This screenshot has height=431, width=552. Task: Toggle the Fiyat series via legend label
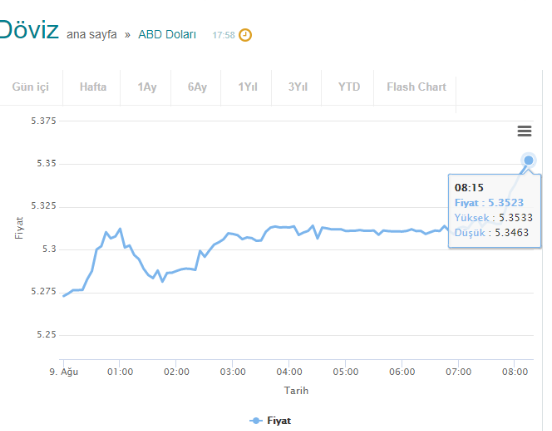tap(279, 420)
